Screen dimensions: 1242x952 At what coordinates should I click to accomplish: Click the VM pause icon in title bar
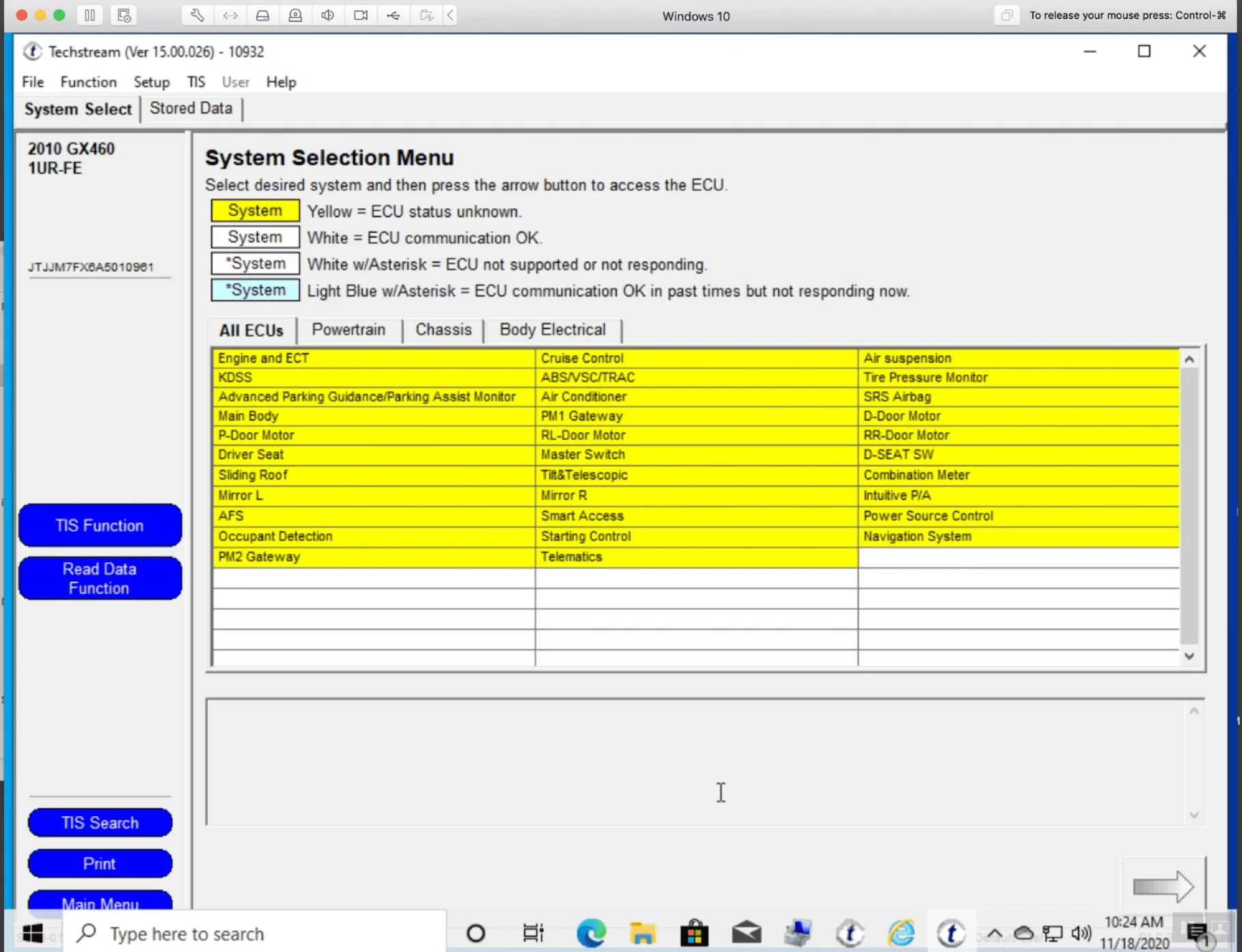point(89,15)
